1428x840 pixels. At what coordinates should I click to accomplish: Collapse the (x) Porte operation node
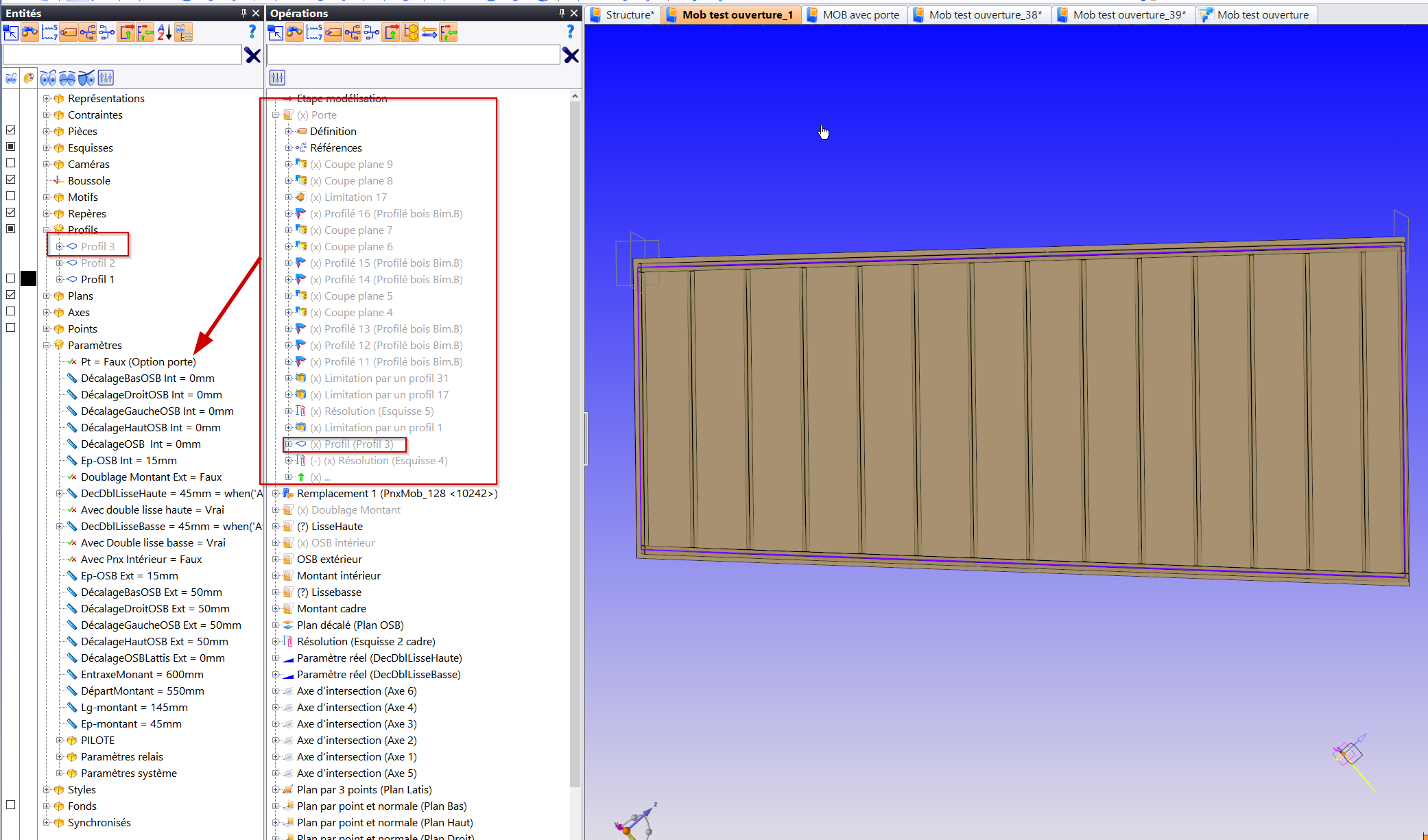coord(275,115)
